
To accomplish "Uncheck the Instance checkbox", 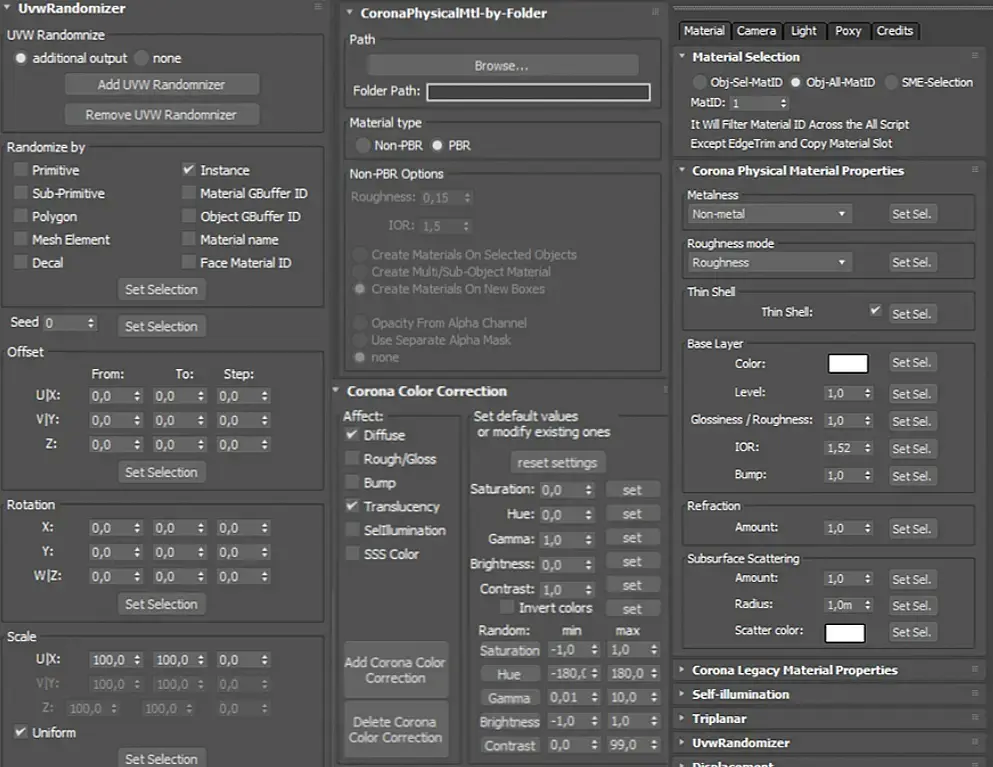I will coord(189,170).
